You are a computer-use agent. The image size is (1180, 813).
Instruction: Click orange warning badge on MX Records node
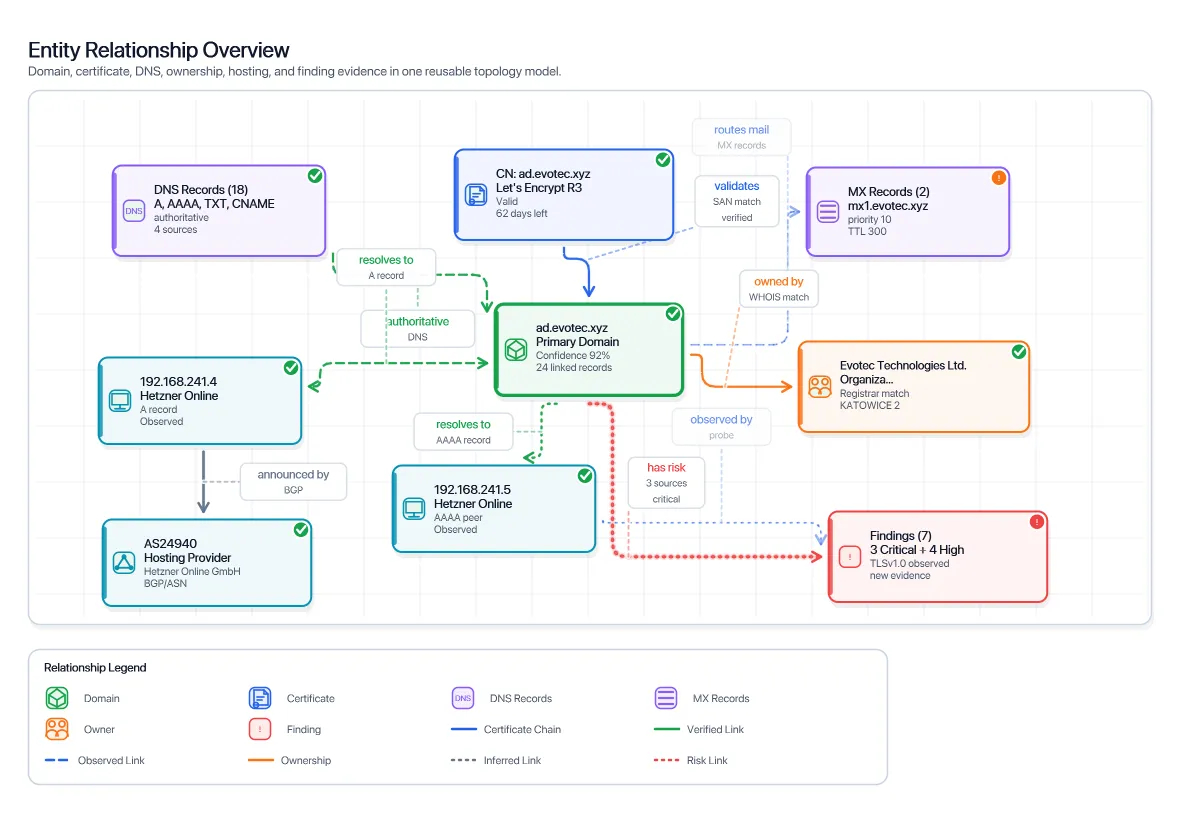[x=999, y=178]
